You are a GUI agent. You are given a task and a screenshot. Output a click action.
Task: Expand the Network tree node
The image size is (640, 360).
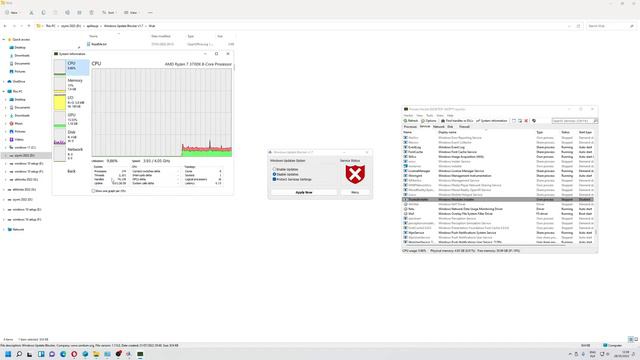pyautogui.click(x=4, y=229)
